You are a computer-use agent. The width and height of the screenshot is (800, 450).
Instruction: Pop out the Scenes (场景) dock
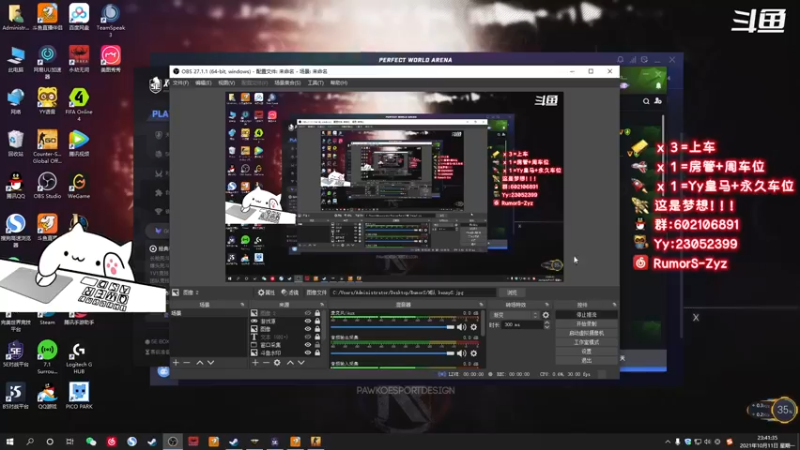click(x=242, y=305)
